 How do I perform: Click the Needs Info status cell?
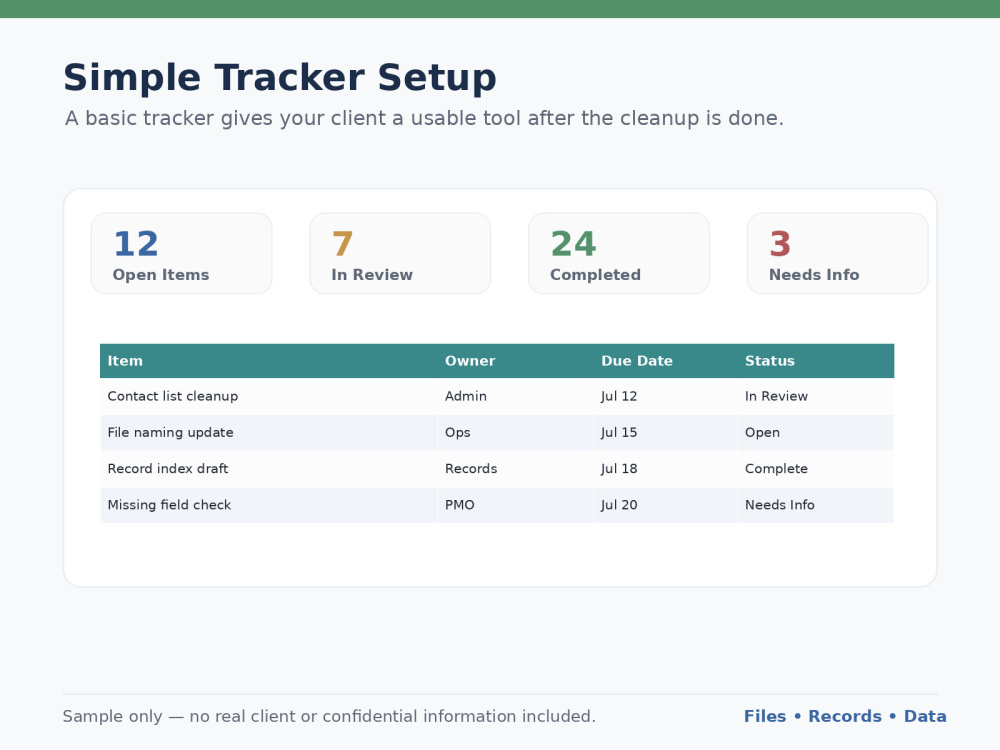816,505
